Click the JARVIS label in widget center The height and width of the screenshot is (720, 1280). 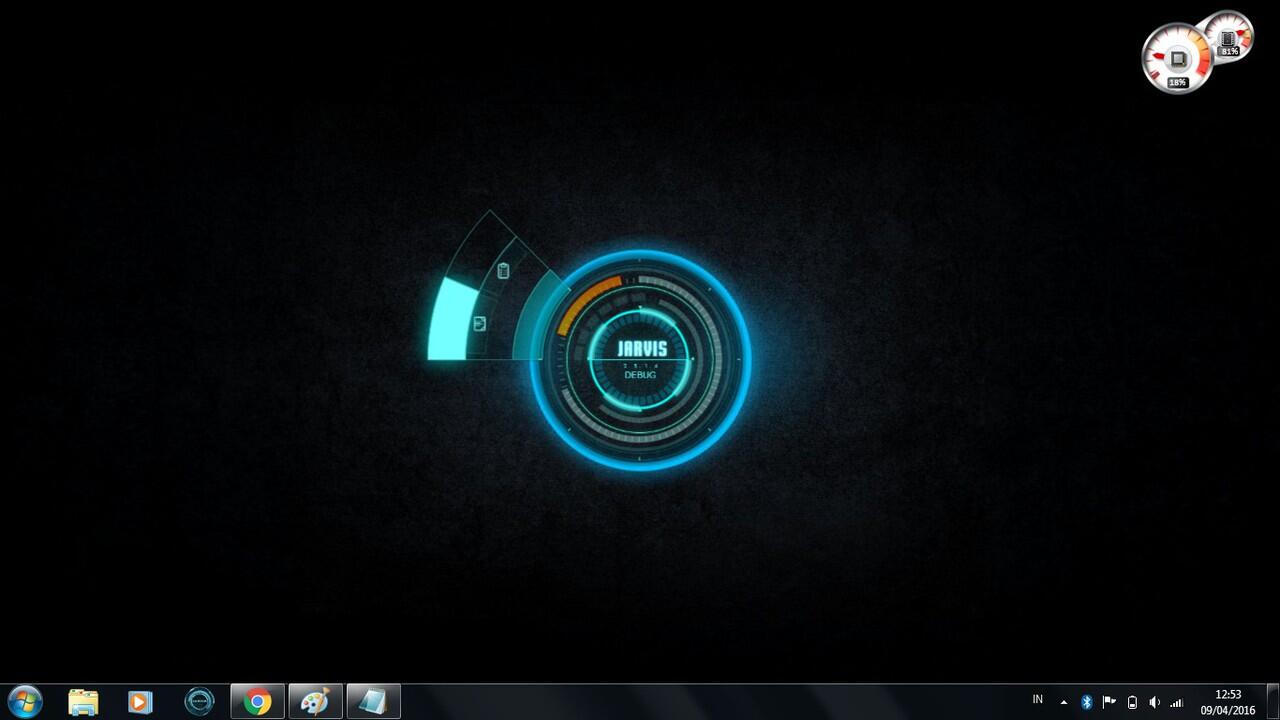pyautogui.click(x=641, y=349)
